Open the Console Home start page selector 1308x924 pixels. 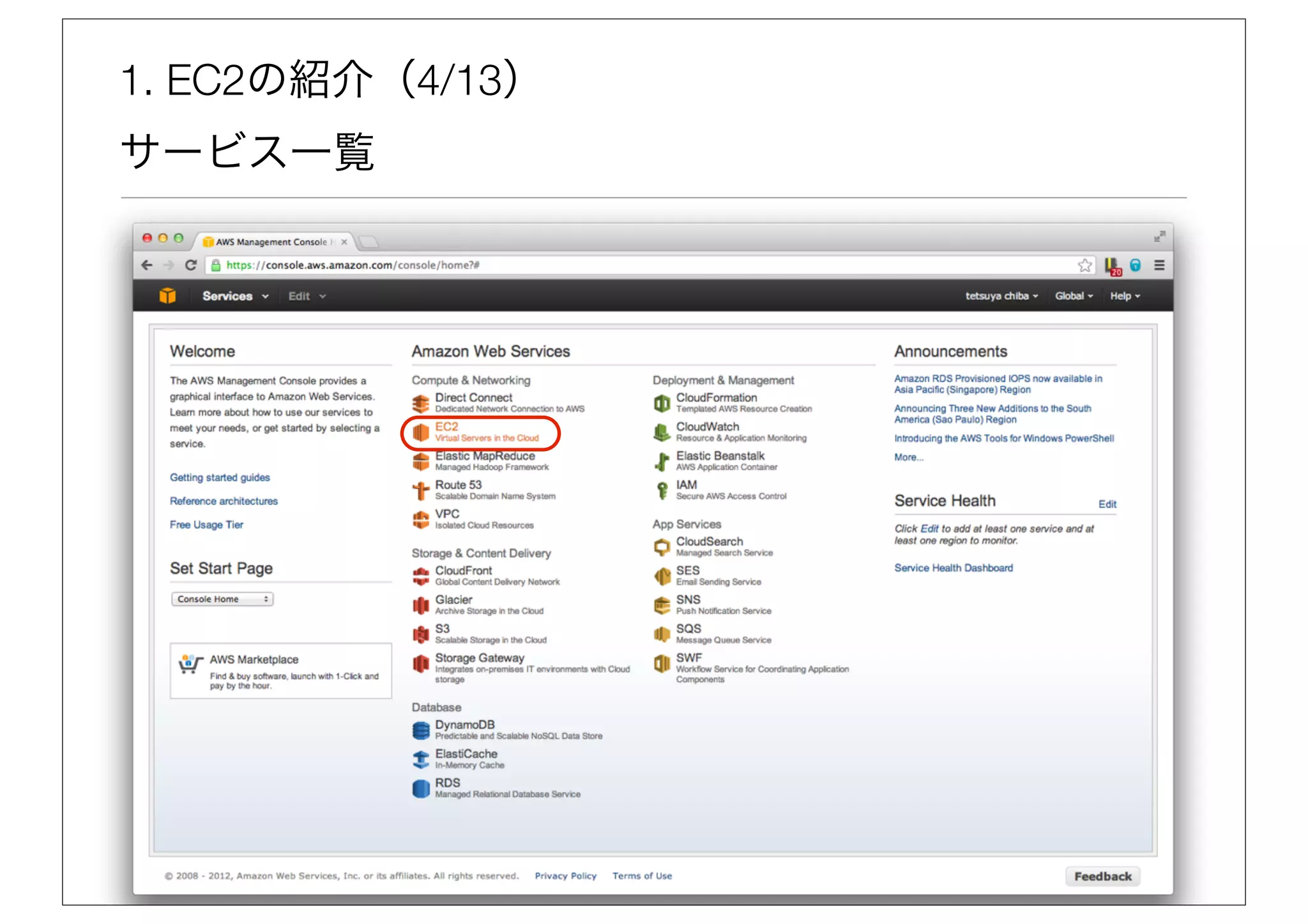coord(222,599)
